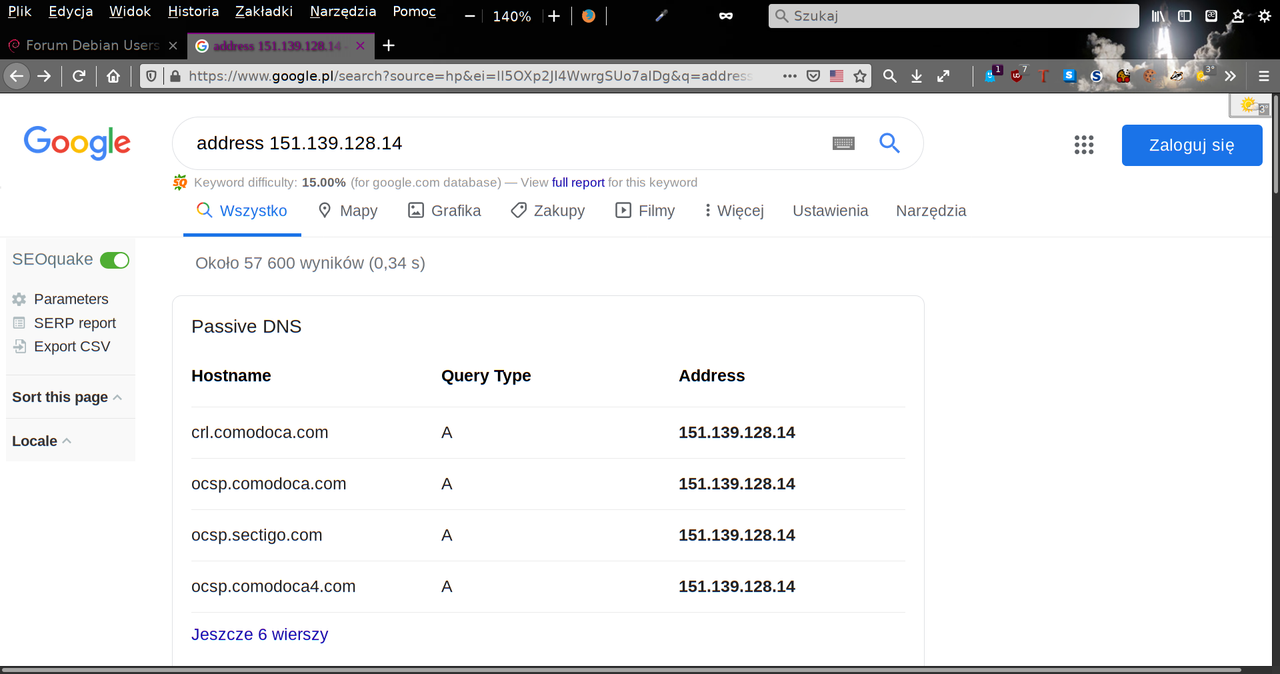Click the Google logo

pyautogui.click(x=77, y=142)
